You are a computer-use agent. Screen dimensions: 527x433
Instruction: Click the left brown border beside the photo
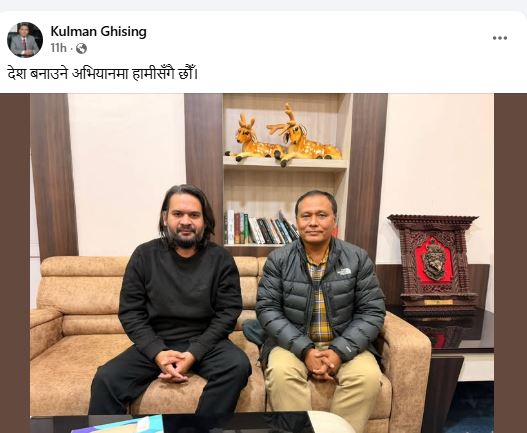coord(15,263)
